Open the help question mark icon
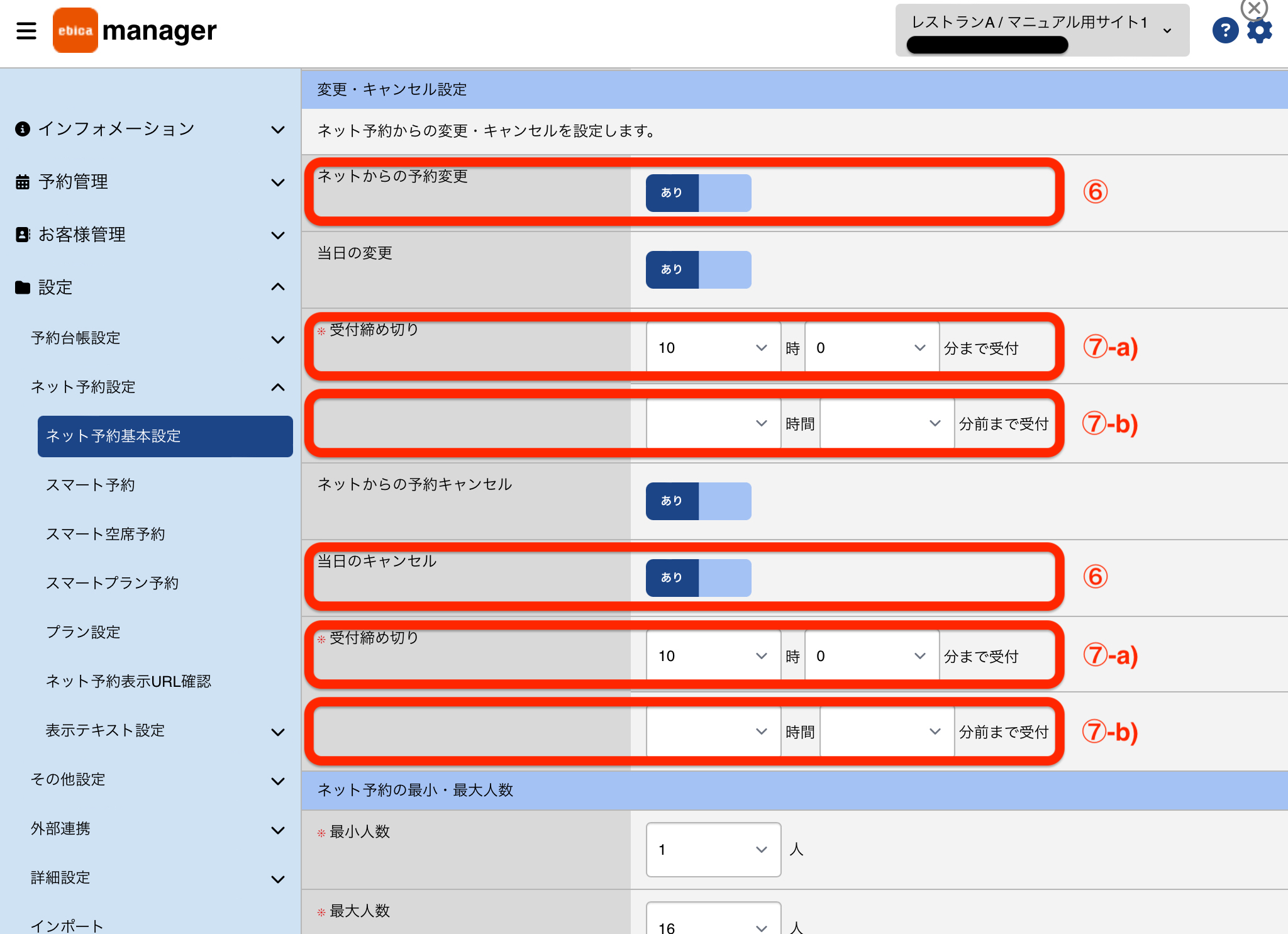The width and height of the screenshot is (1288, 934). 1225,30
